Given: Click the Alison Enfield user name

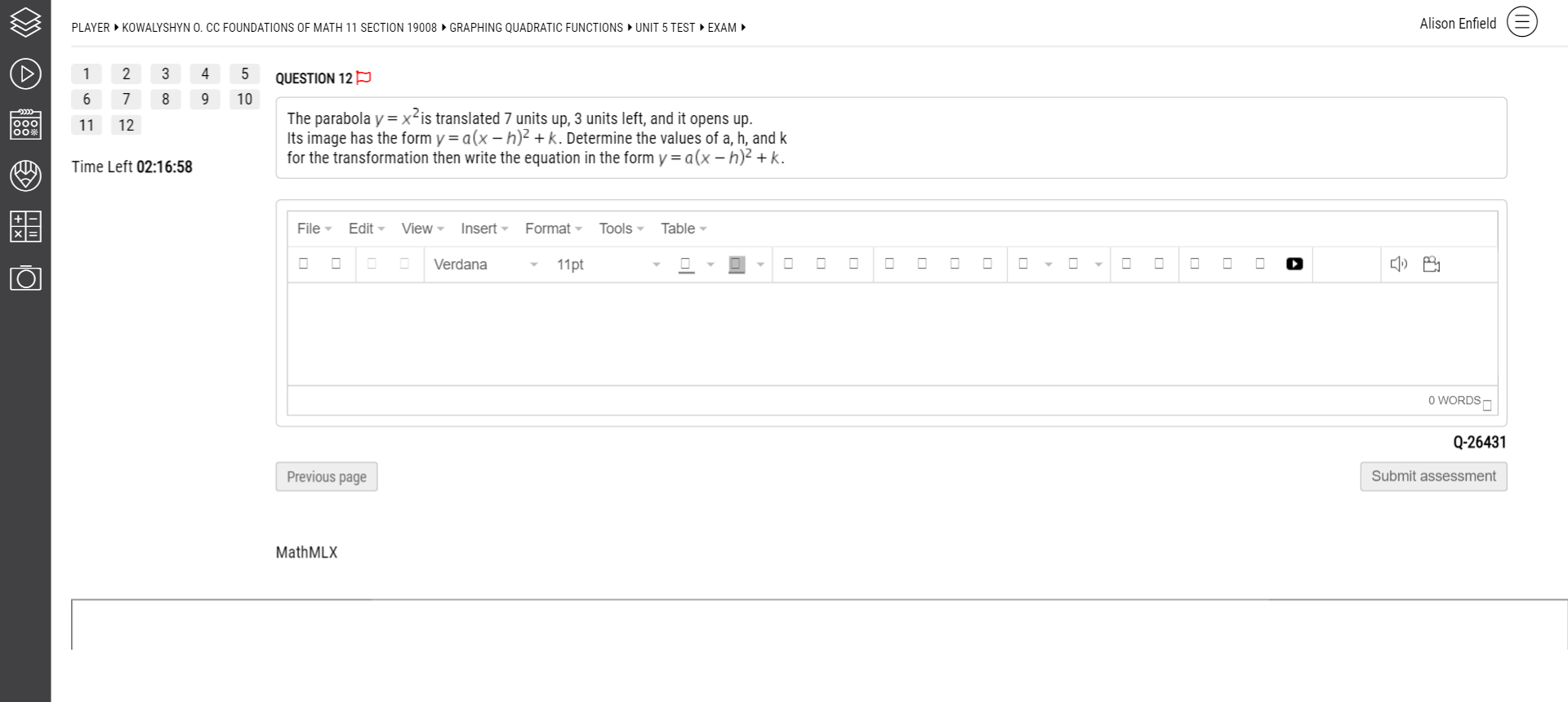Looking at the screenshot, I should [1458, 24].
